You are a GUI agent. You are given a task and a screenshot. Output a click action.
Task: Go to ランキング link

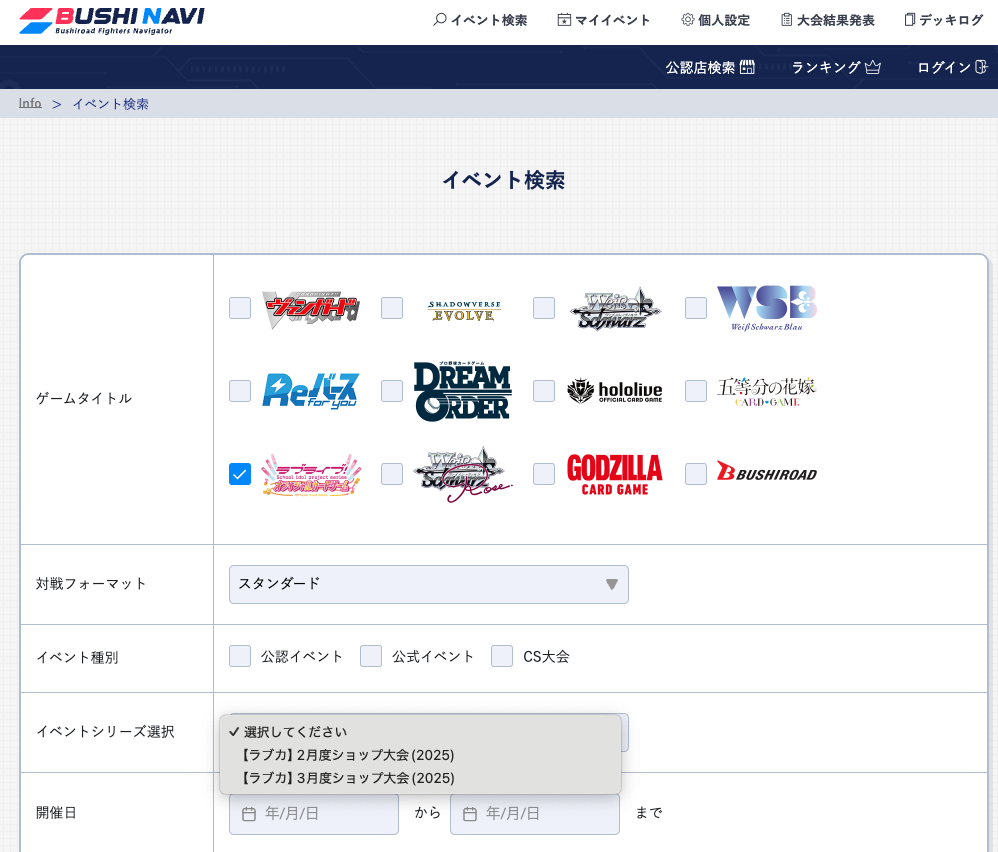pyautogui.click(x=836, y=67)
